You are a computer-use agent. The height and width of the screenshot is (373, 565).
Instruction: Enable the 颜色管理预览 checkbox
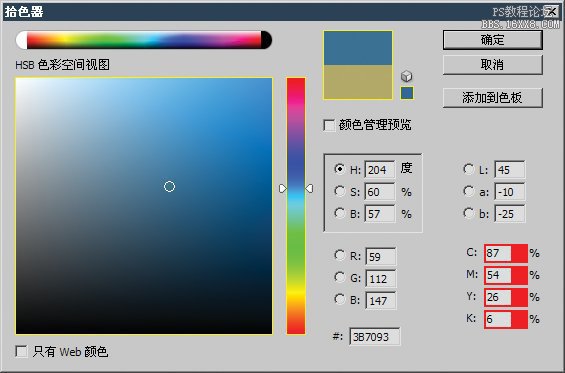329,125
